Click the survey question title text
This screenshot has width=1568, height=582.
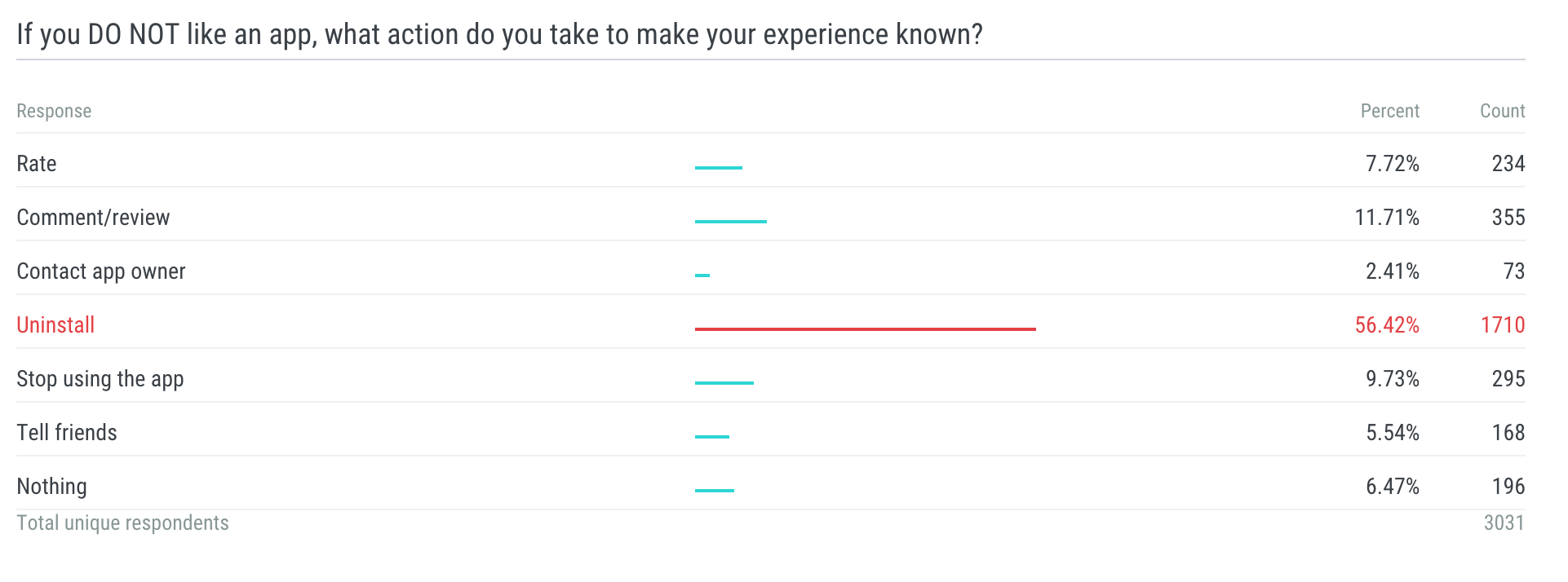tap(499, 35)
